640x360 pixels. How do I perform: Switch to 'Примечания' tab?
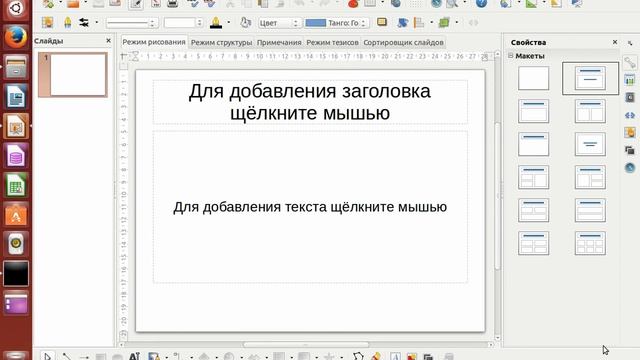click(x=279, y=42)
